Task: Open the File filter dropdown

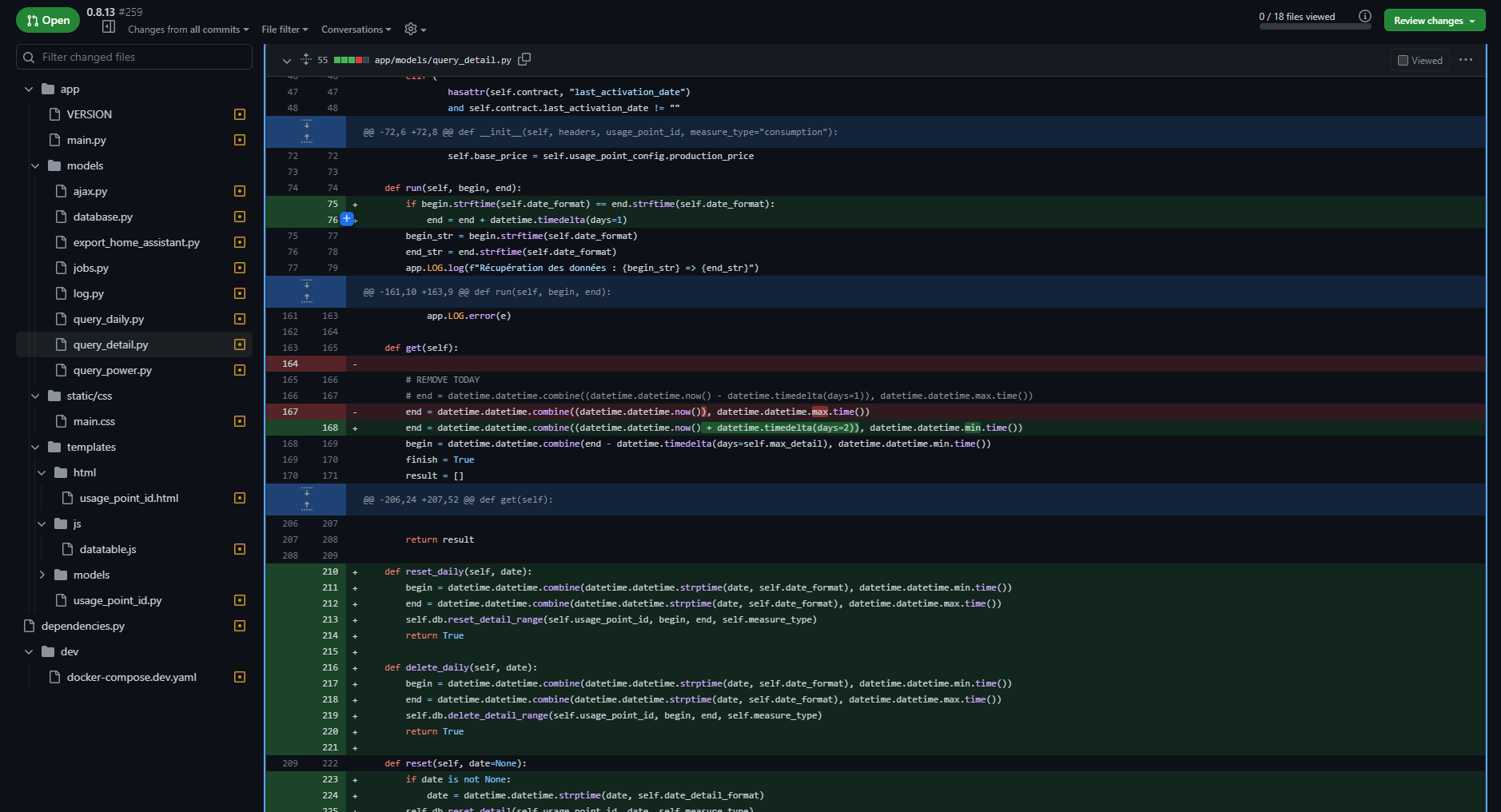Action: [285, 29]
